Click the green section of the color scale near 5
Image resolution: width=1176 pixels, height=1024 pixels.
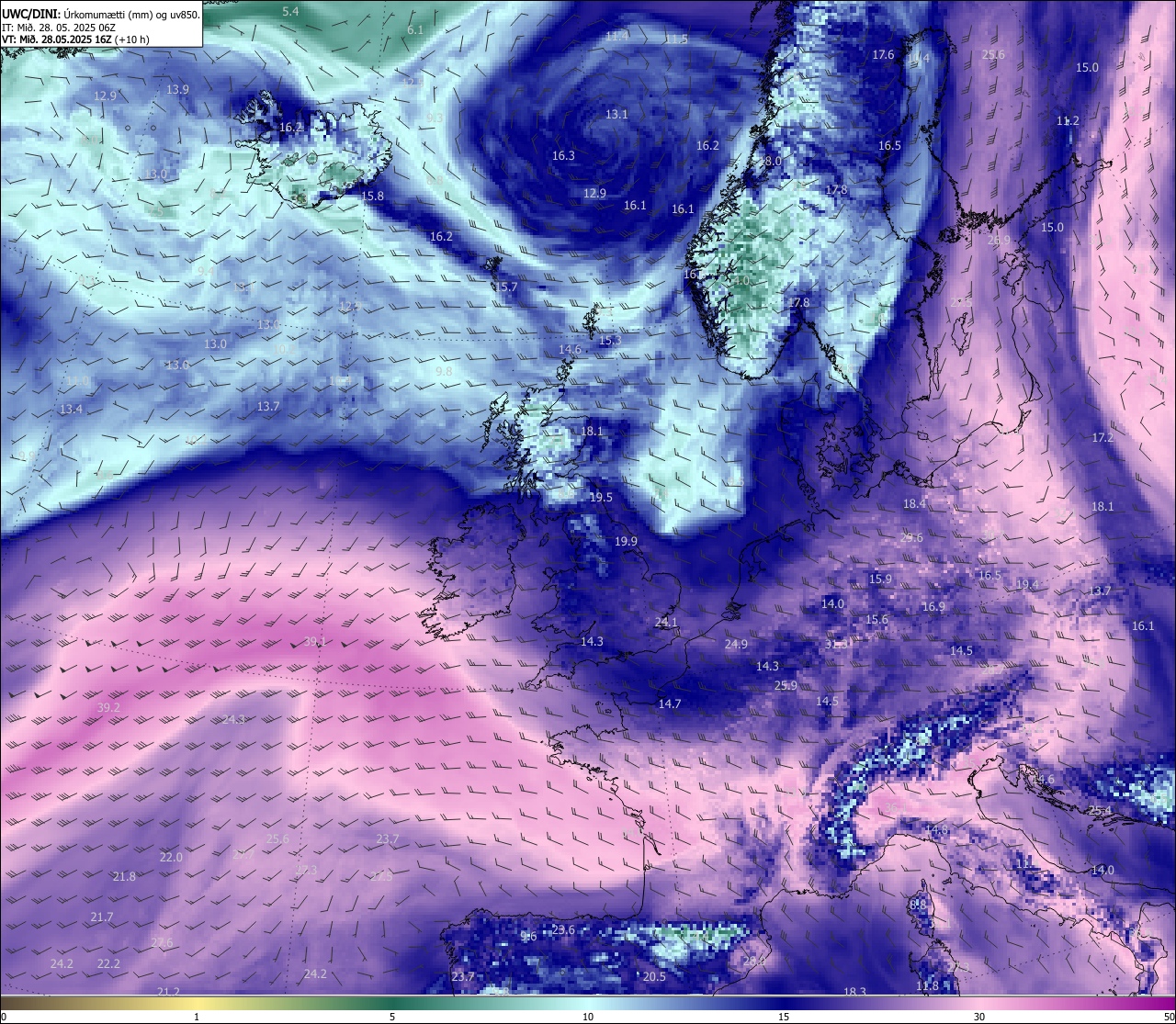click(x=392, y=1003)
